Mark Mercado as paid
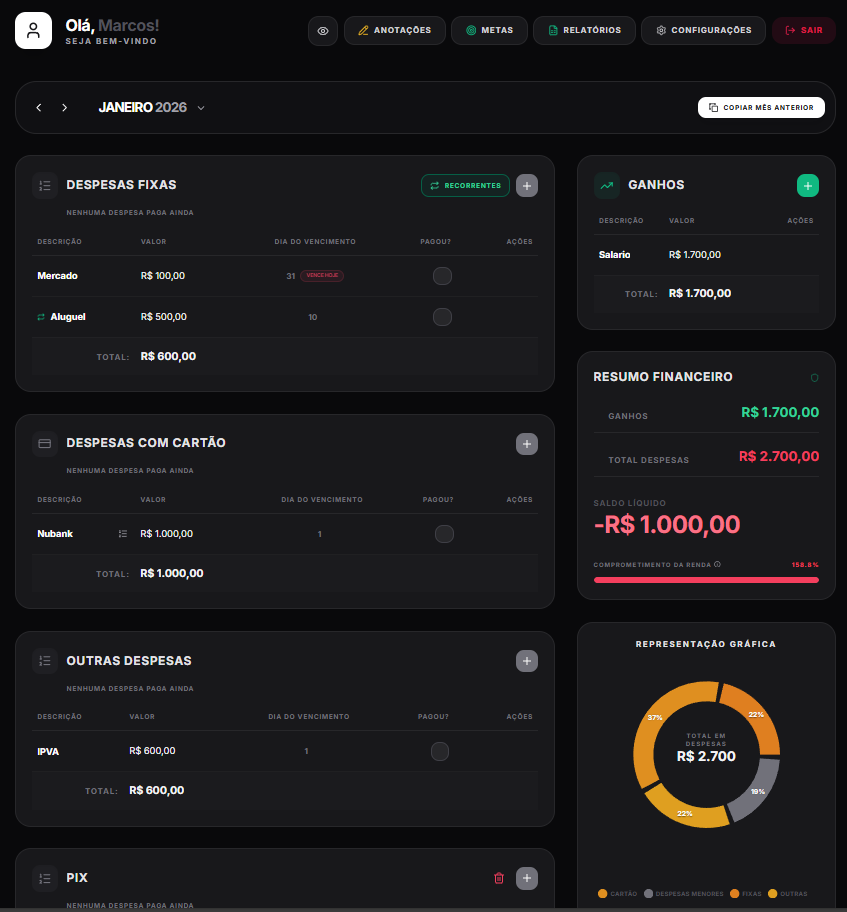Viewport: 847px width, 912px height. click(x=443, y=276)
